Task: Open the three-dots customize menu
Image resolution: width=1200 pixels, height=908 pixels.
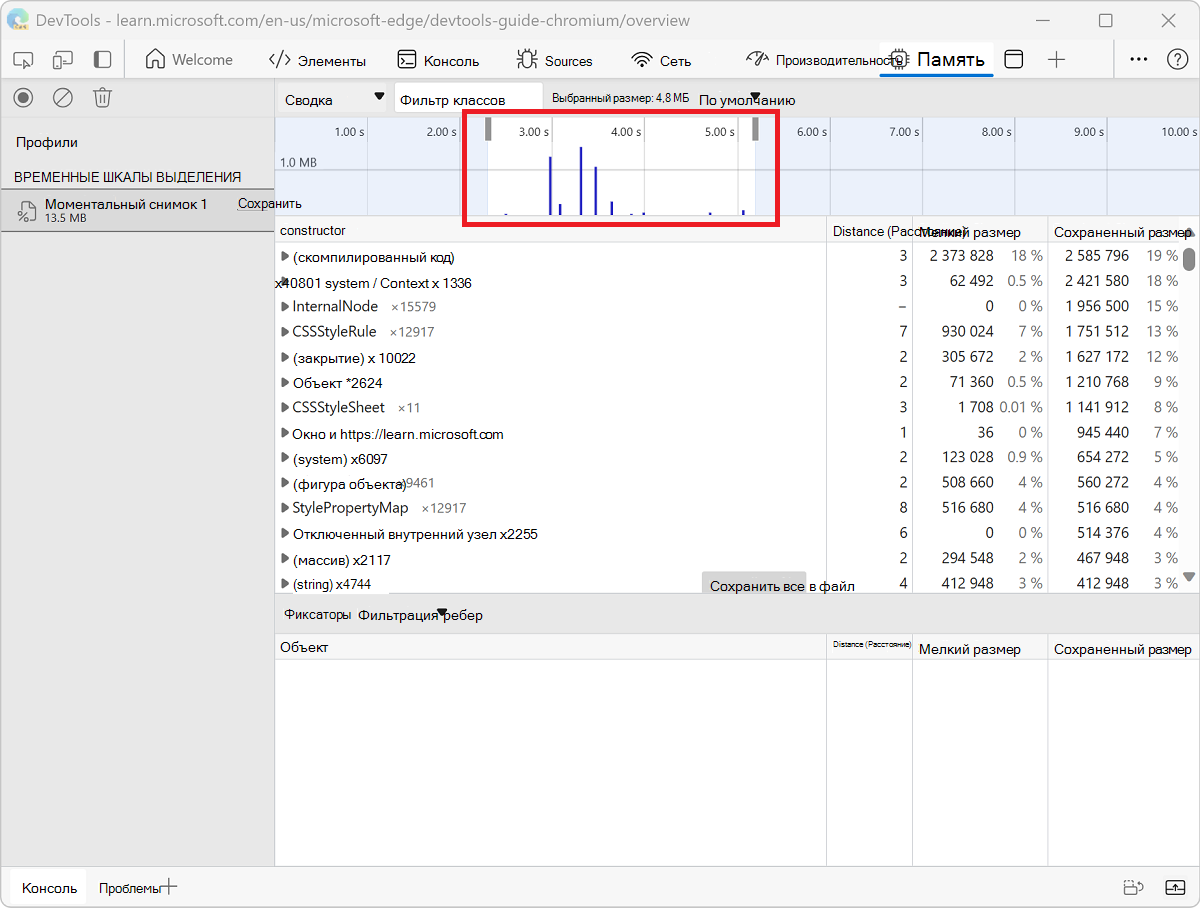Action: 1138,60
